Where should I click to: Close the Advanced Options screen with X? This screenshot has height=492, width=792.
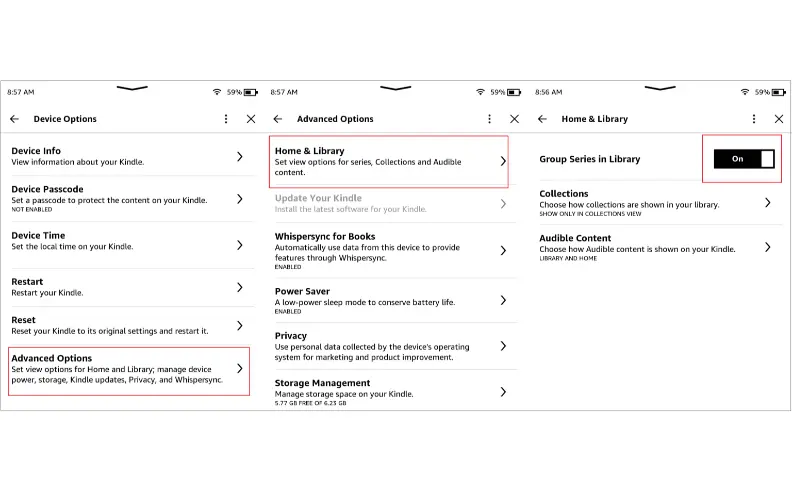(x=514, y=119)
